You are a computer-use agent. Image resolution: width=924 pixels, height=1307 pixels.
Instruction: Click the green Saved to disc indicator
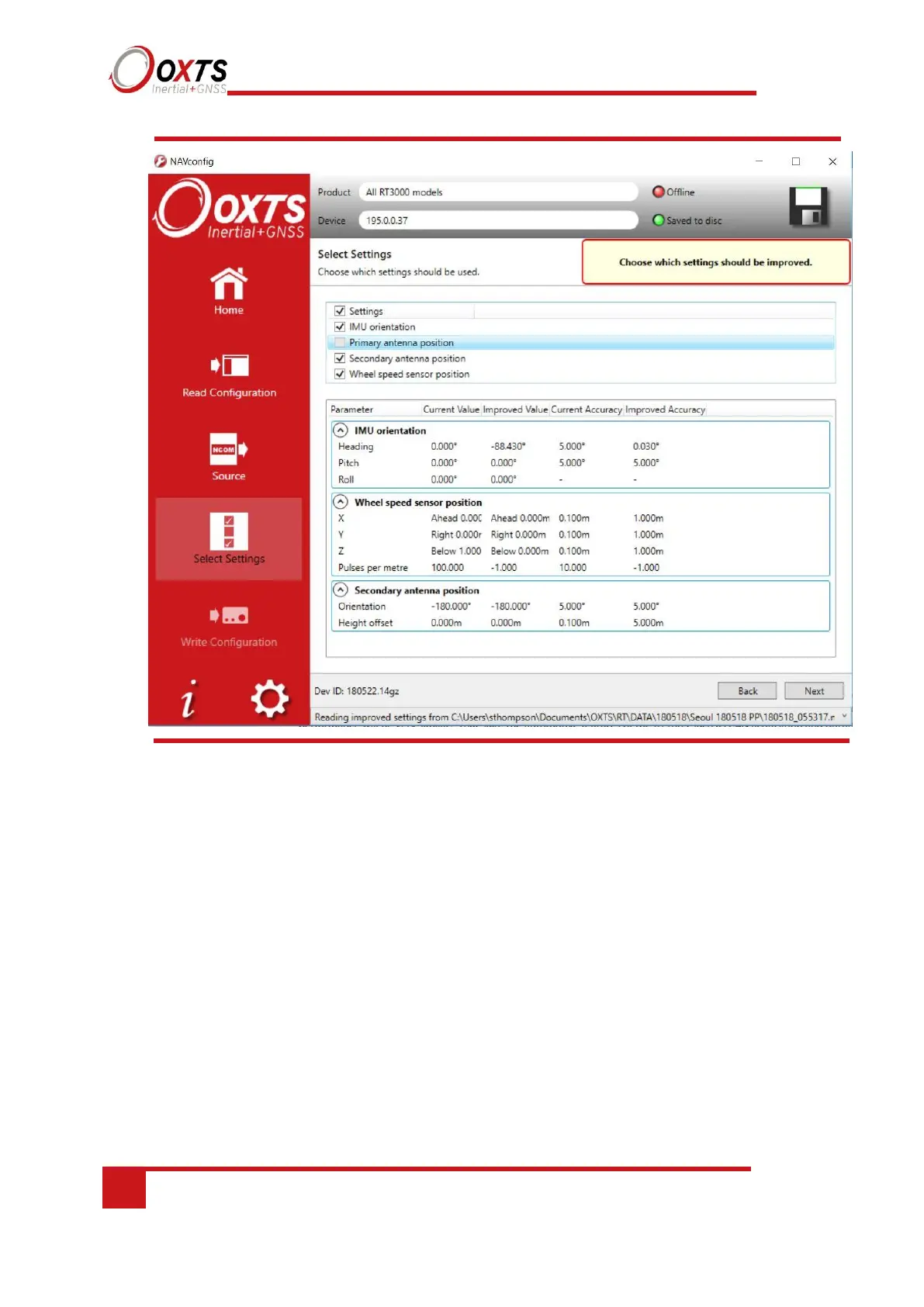[659, 220]
